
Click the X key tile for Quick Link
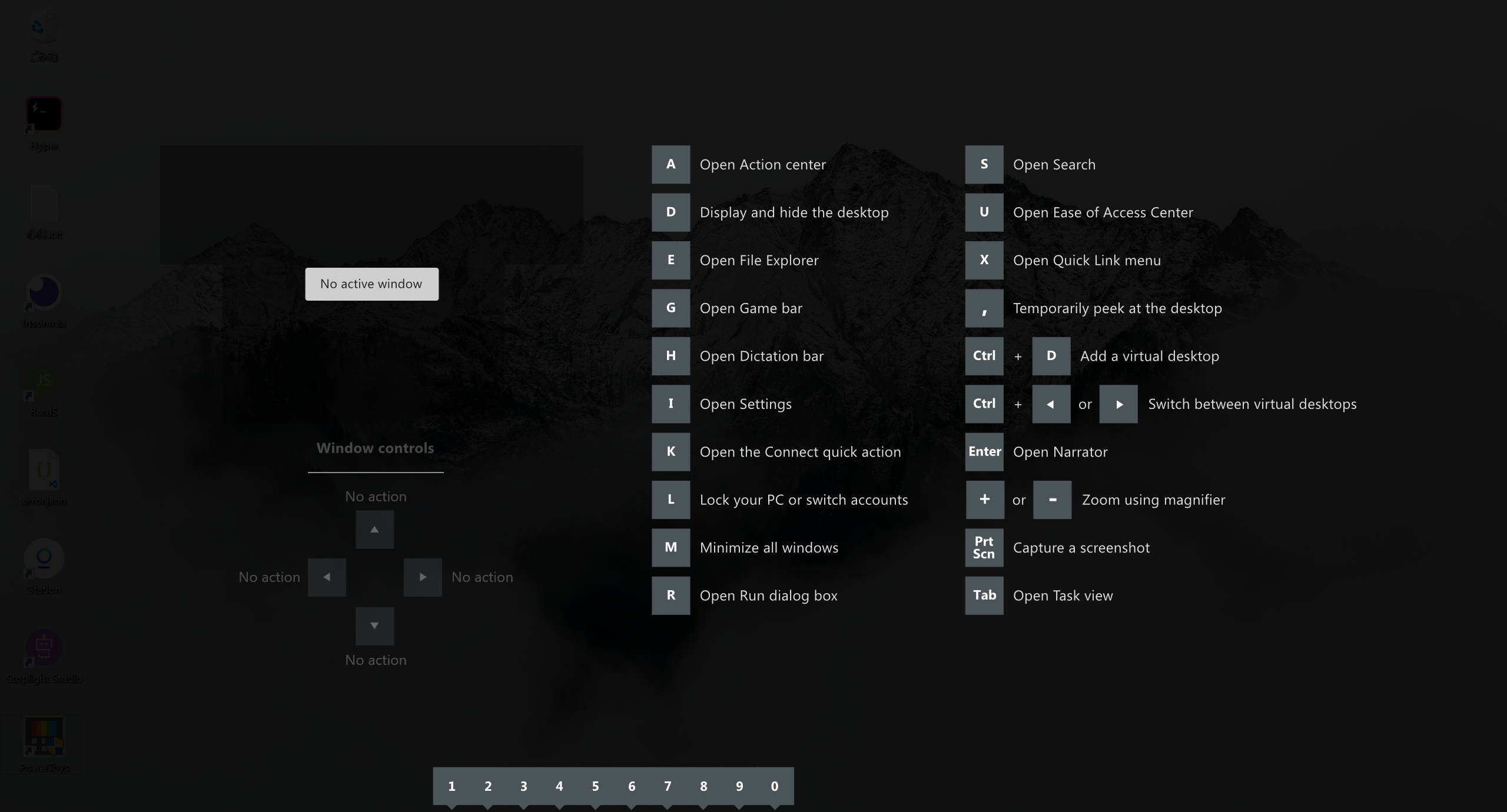pos(984,260)
